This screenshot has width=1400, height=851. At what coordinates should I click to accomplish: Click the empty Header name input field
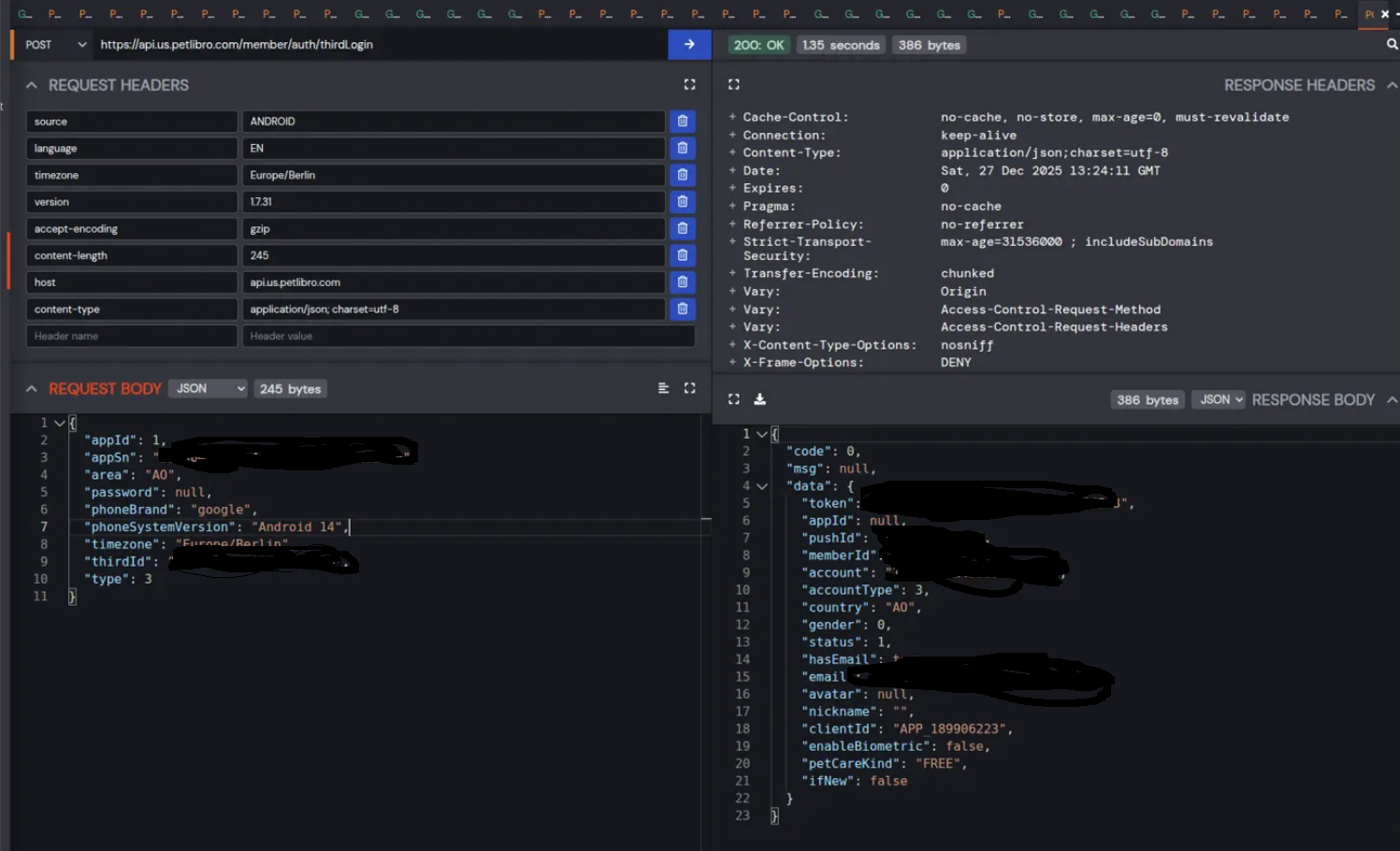click(131, 336)
